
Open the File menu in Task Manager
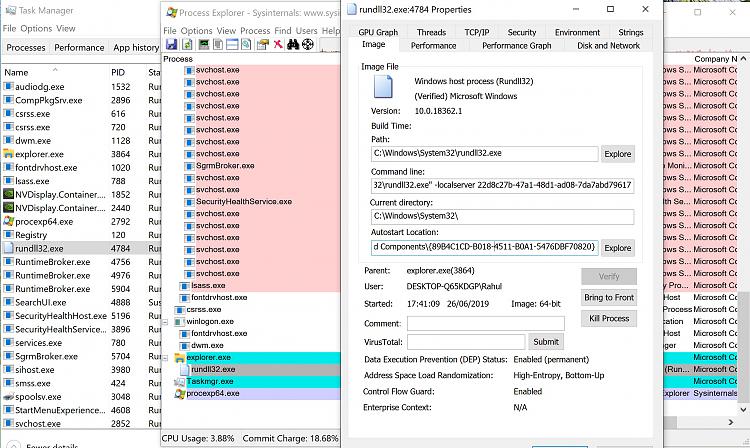click(9, 28)
